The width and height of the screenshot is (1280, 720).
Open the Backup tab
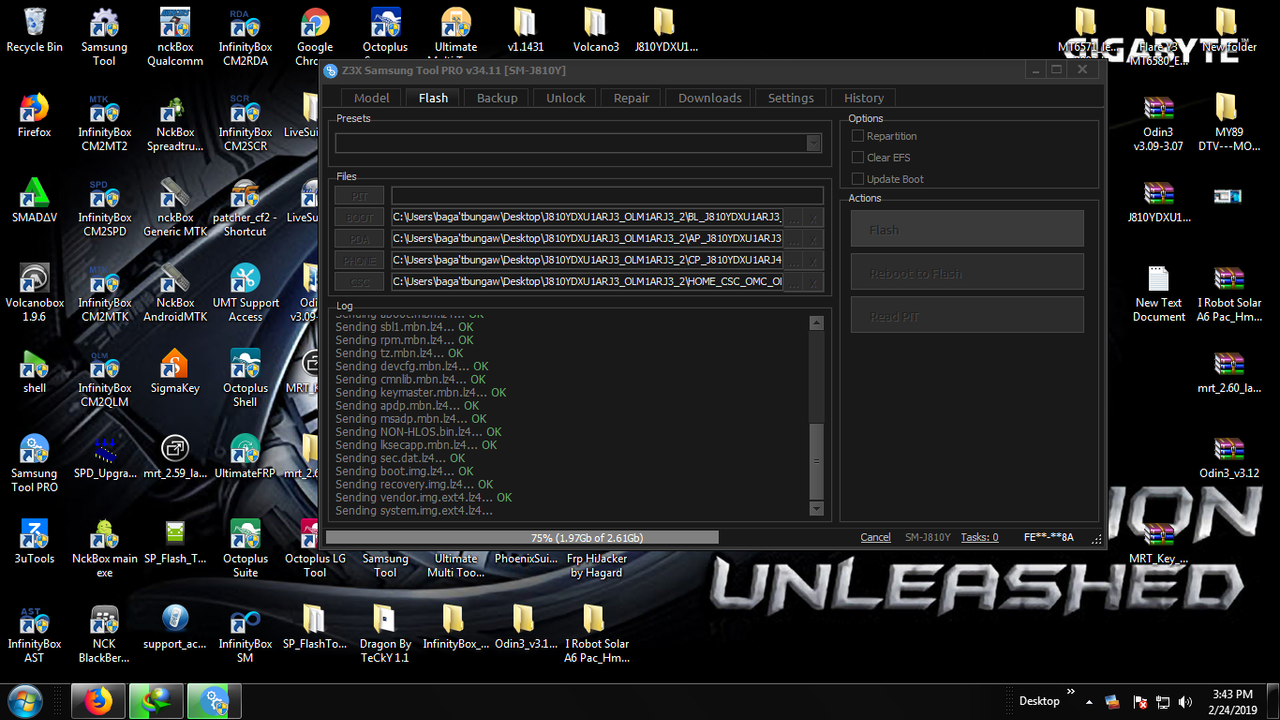(497, 98)
